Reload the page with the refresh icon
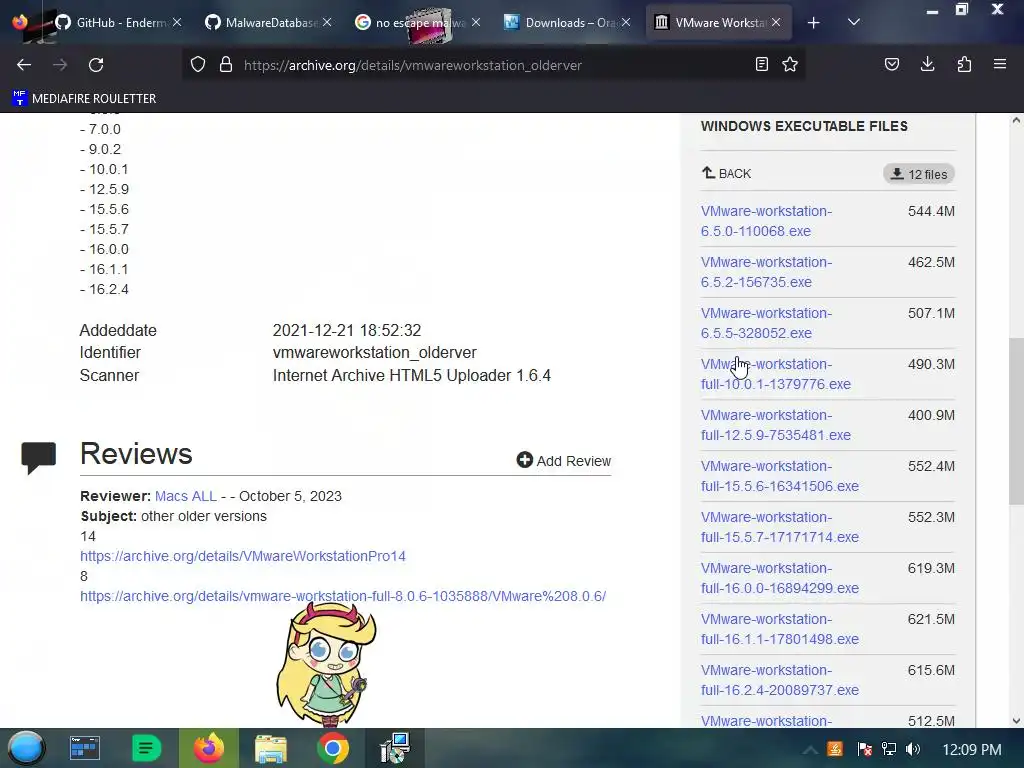 click(x=96, y=65)
